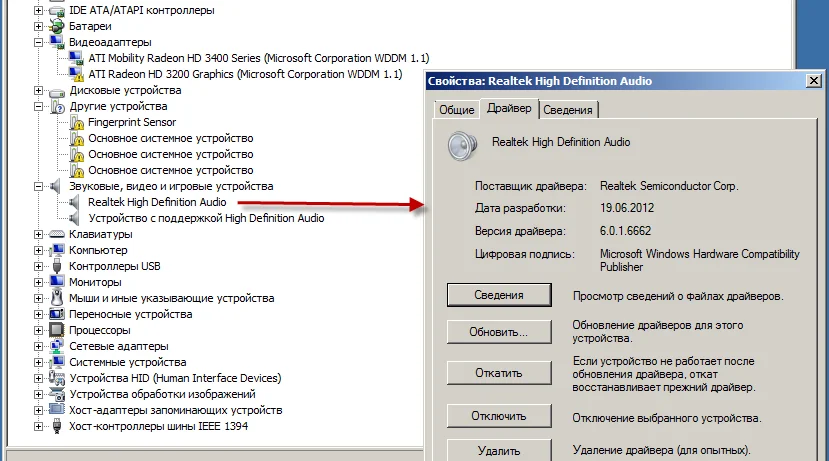Click the Видеоадаптеры display icon
Viewport: 829px width, 461px height.
(57, 42)
